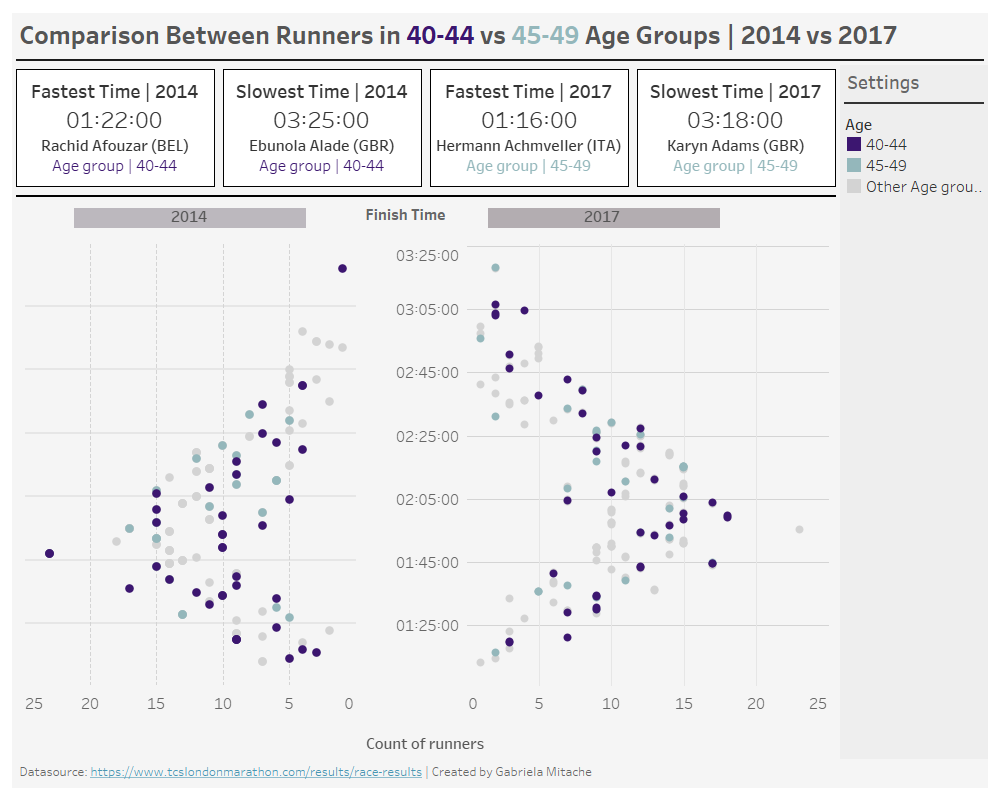The height and width of the screenshot is (800, 1000).
Task: Click the Created by Gabriela Mitache credit
Action: coord(511,772)
